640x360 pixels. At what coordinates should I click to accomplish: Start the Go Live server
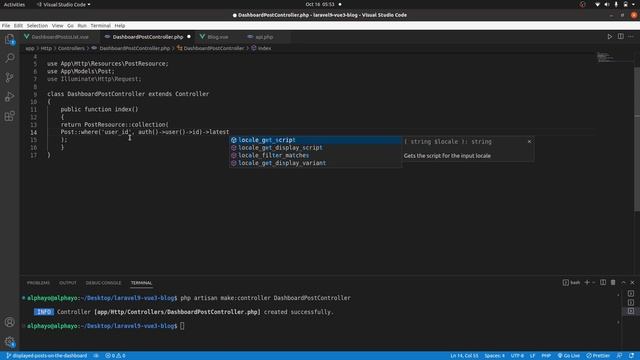pyautogui.click(x=569, y=356)
